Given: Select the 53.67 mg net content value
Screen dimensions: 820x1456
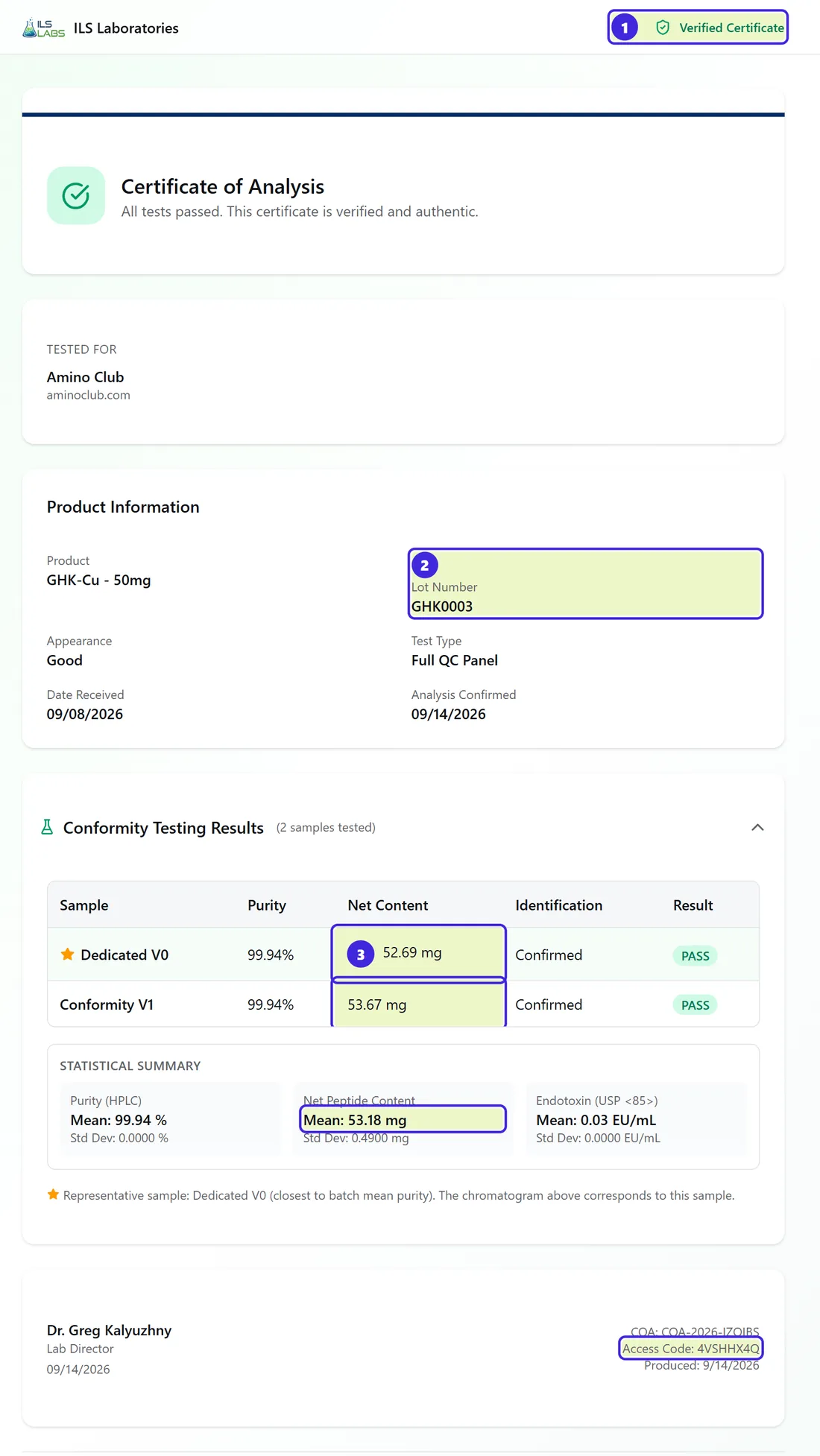Looking at the screenshot, I should pyautogui.click(x=377, y=1004).
